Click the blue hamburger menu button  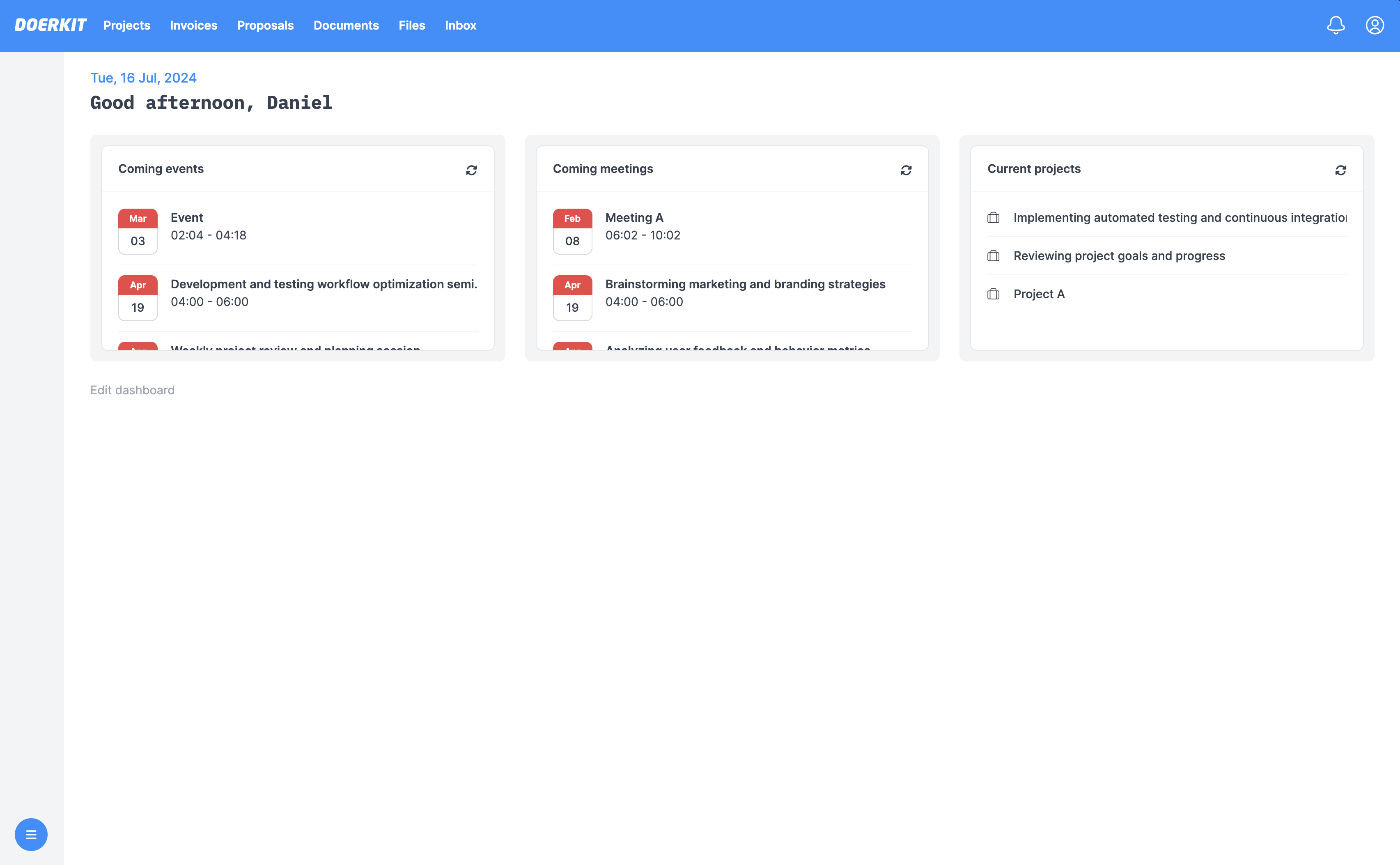(31, 834)
